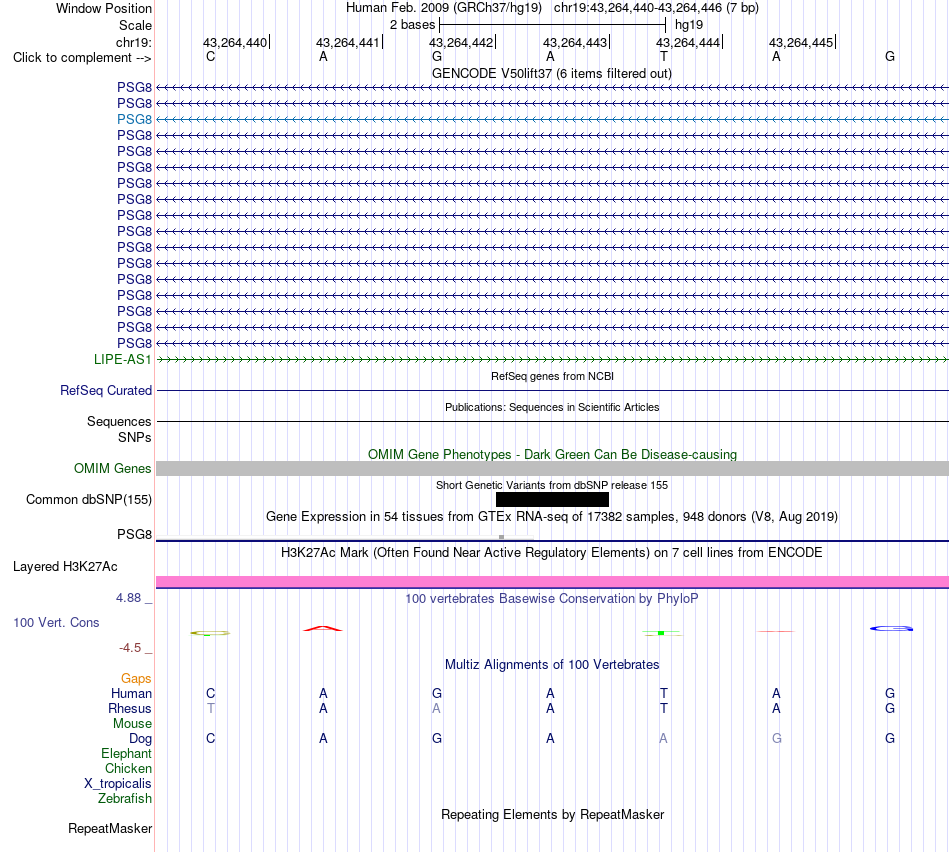Image resolution: width=950 pixels, height=852 pixels.
Task: Click the pink H3K27Ac signal bar
Action: coord(553,582)
